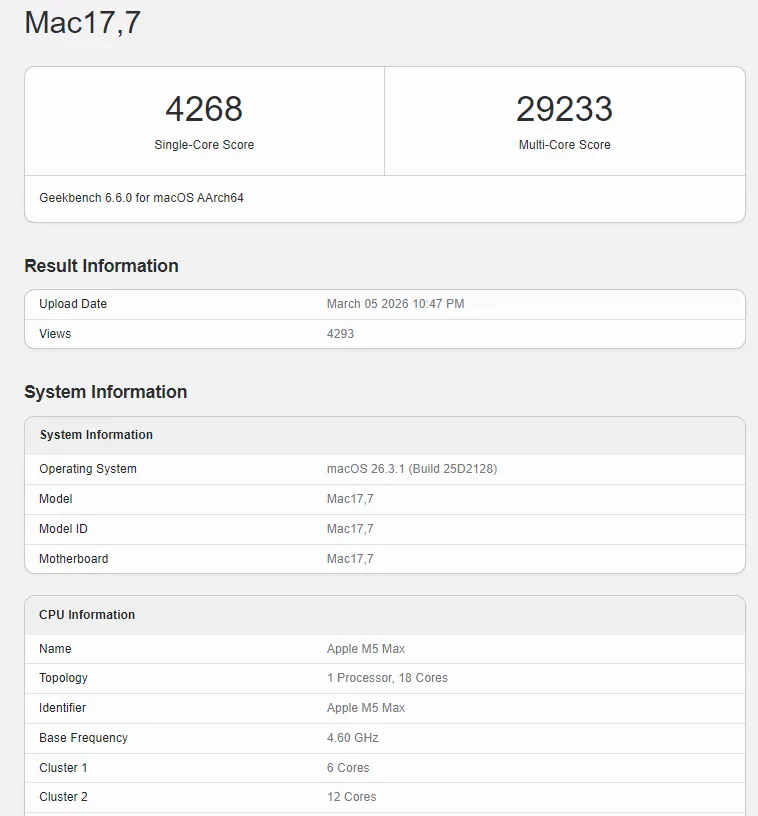This screenshot has width=758, height=816.
Task: Click the Name label in CPU table
Action: (55, 649)
